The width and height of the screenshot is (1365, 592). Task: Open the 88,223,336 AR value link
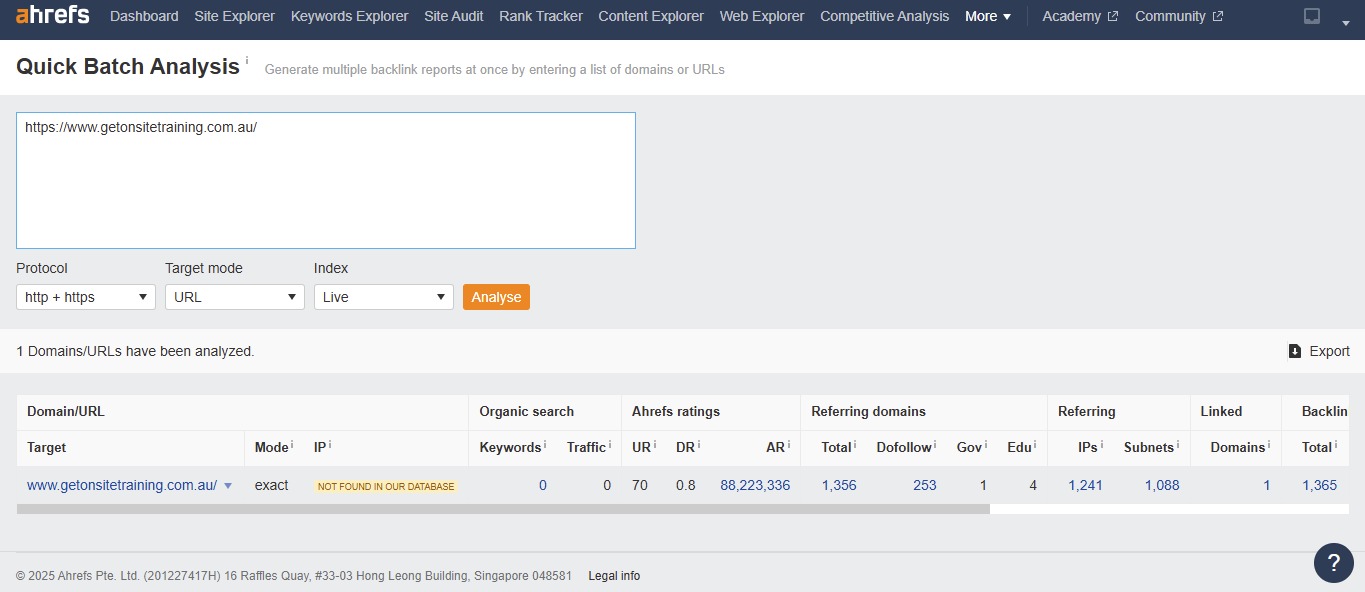click(755, 485)
